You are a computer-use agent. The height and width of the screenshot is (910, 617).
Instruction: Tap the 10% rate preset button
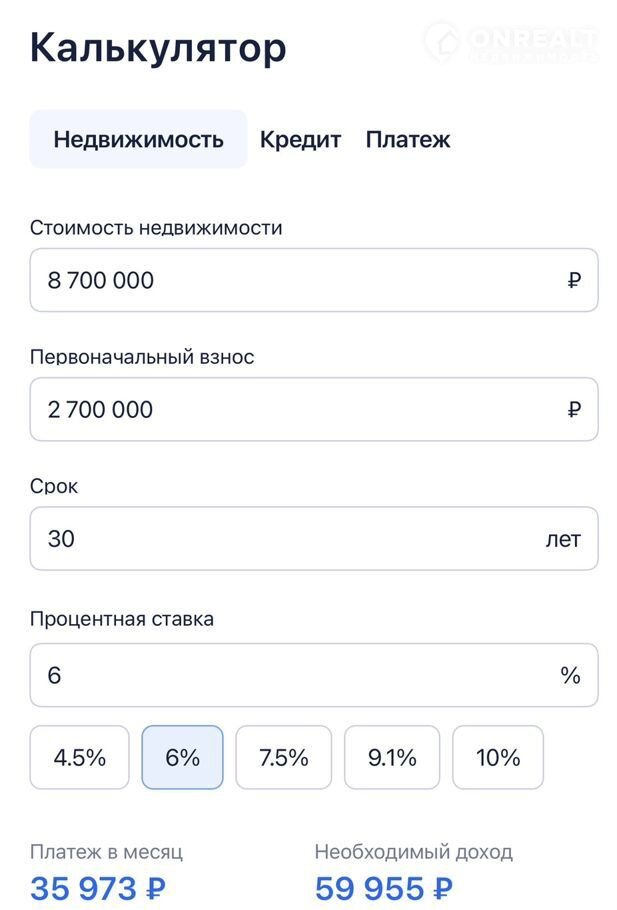(498, 758)
